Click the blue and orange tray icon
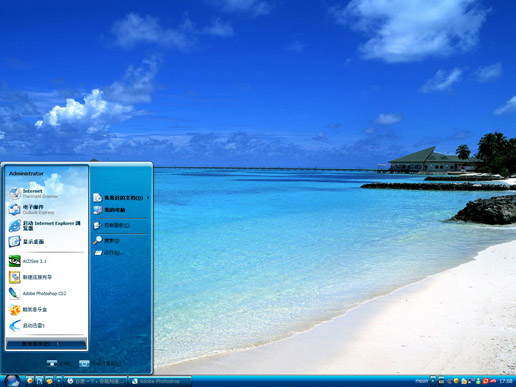The height and width of the screenshot is (387, 516). click(x=464, y=381)
